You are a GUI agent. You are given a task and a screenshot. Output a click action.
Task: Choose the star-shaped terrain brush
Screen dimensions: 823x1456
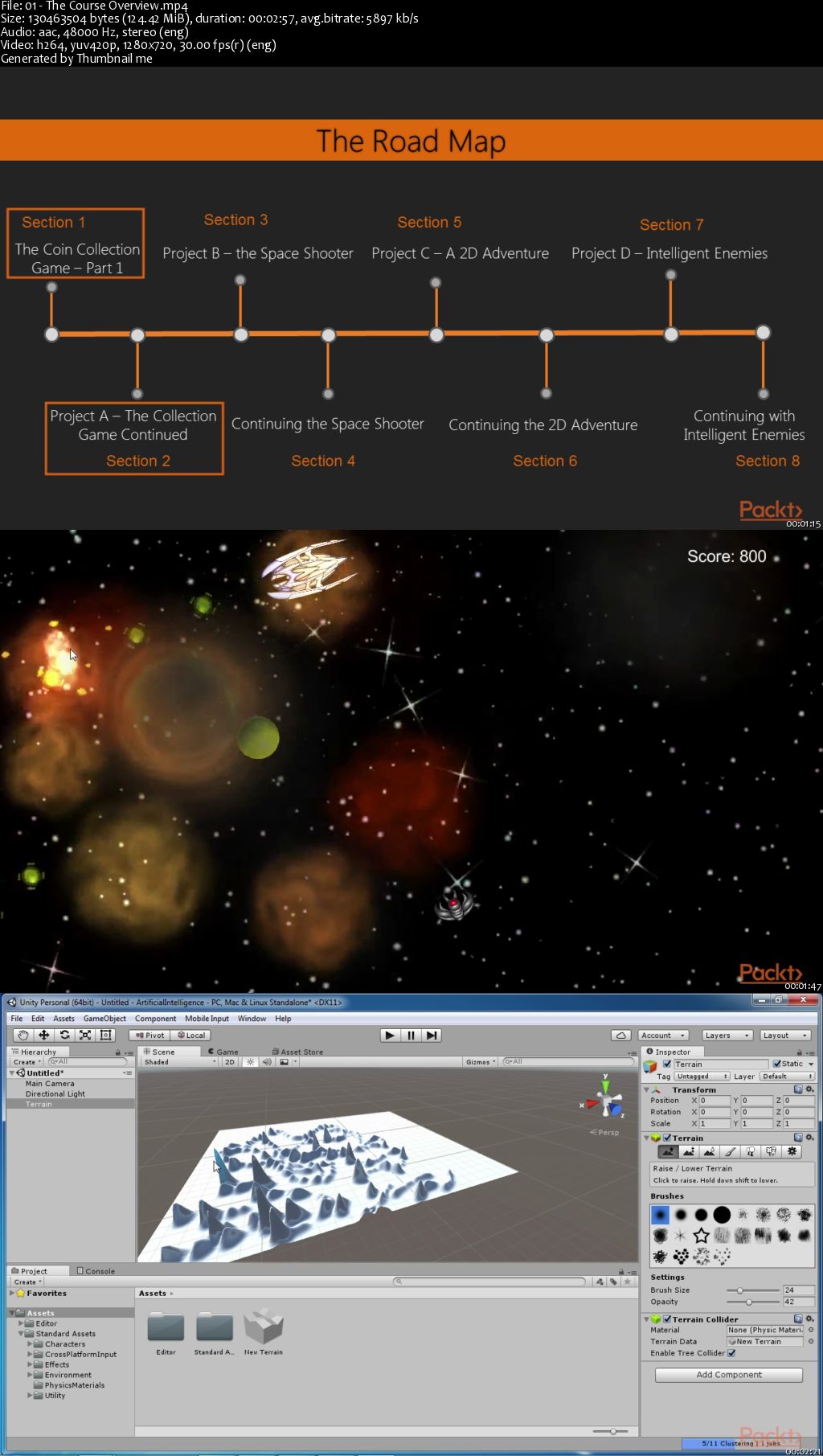[x=701, y=1235]
